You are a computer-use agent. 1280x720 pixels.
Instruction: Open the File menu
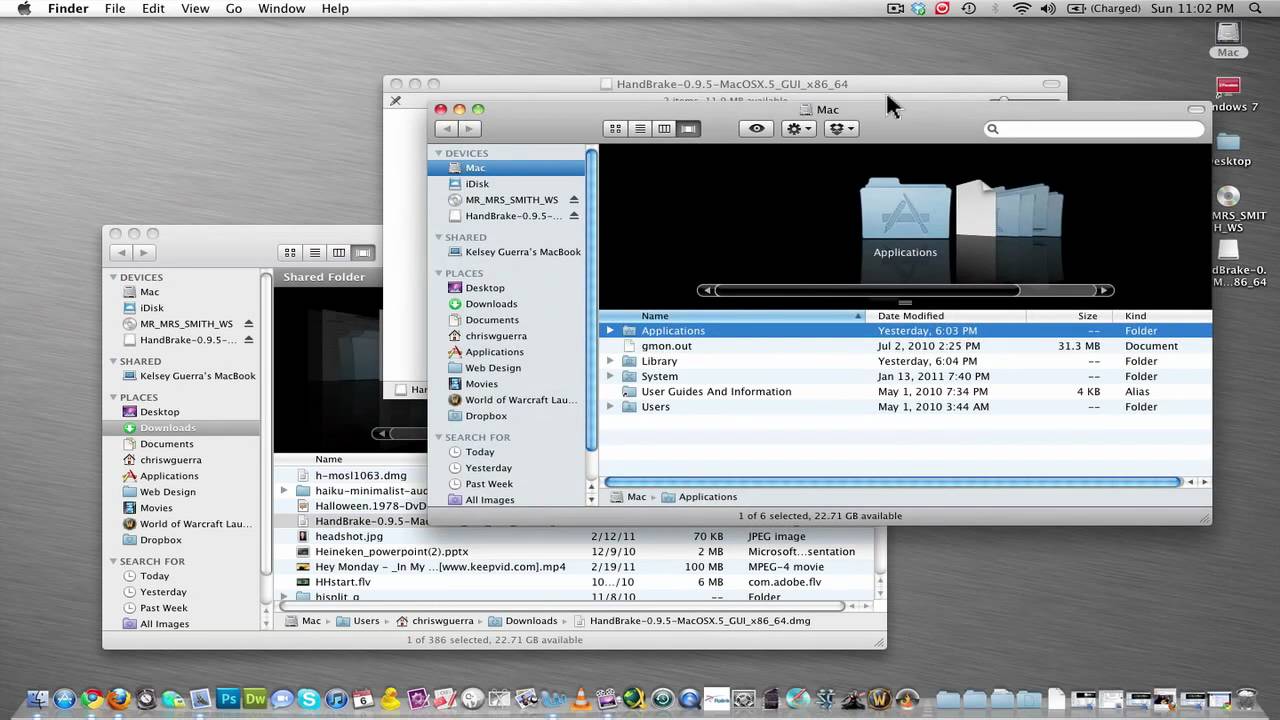pos(115,8)
